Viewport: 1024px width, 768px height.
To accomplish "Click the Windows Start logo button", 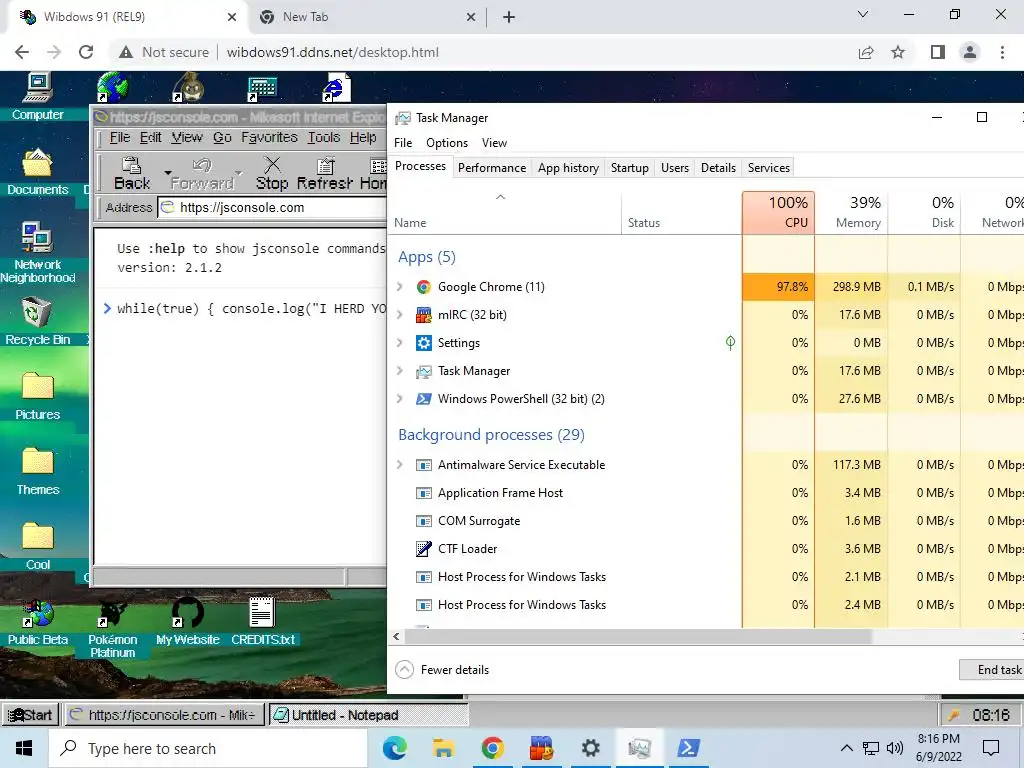I will pyautogui.click(x=24, y=748).
